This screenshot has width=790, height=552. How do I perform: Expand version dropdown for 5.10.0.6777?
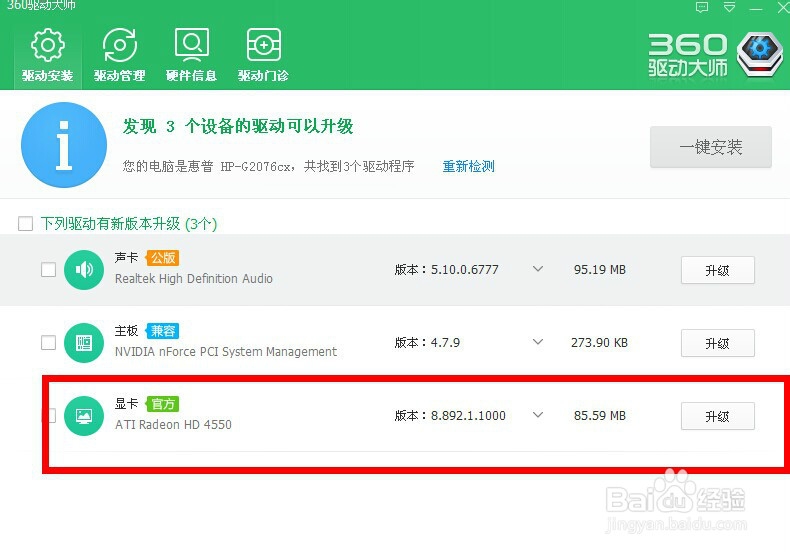click(x=538, y=269)
